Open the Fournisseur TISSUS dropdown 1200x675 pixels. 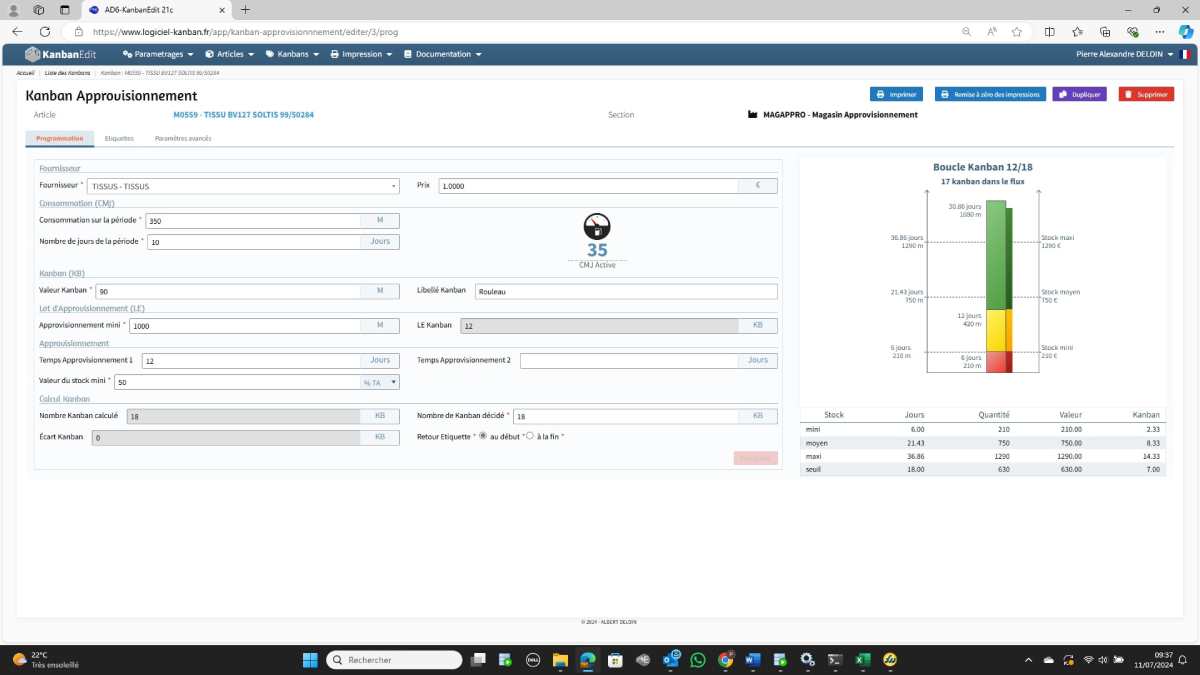click(x=243, y=186)
